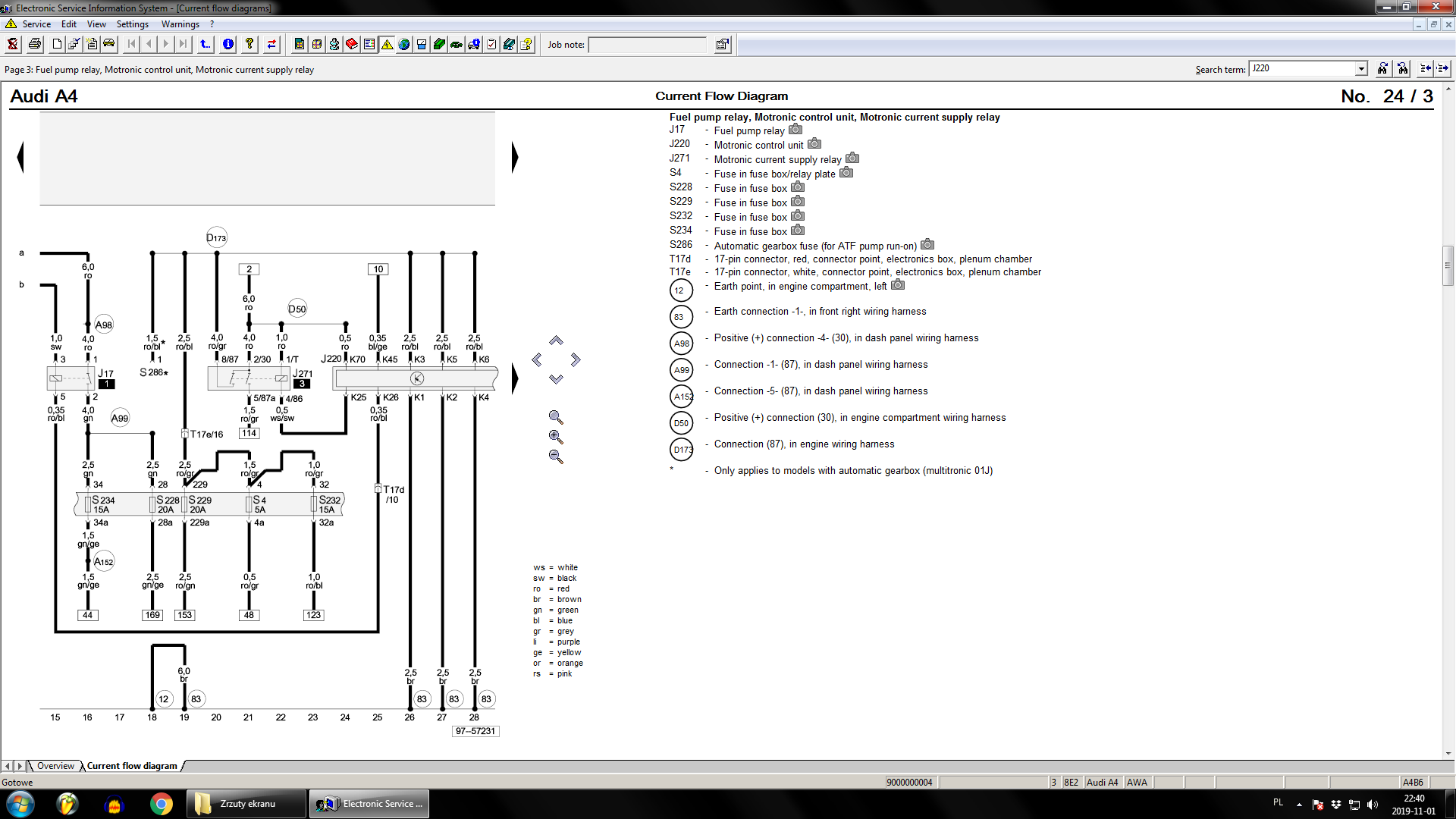Click the yellow question mark help icon
Viewport: 1456px width, 819px height.
249,44
